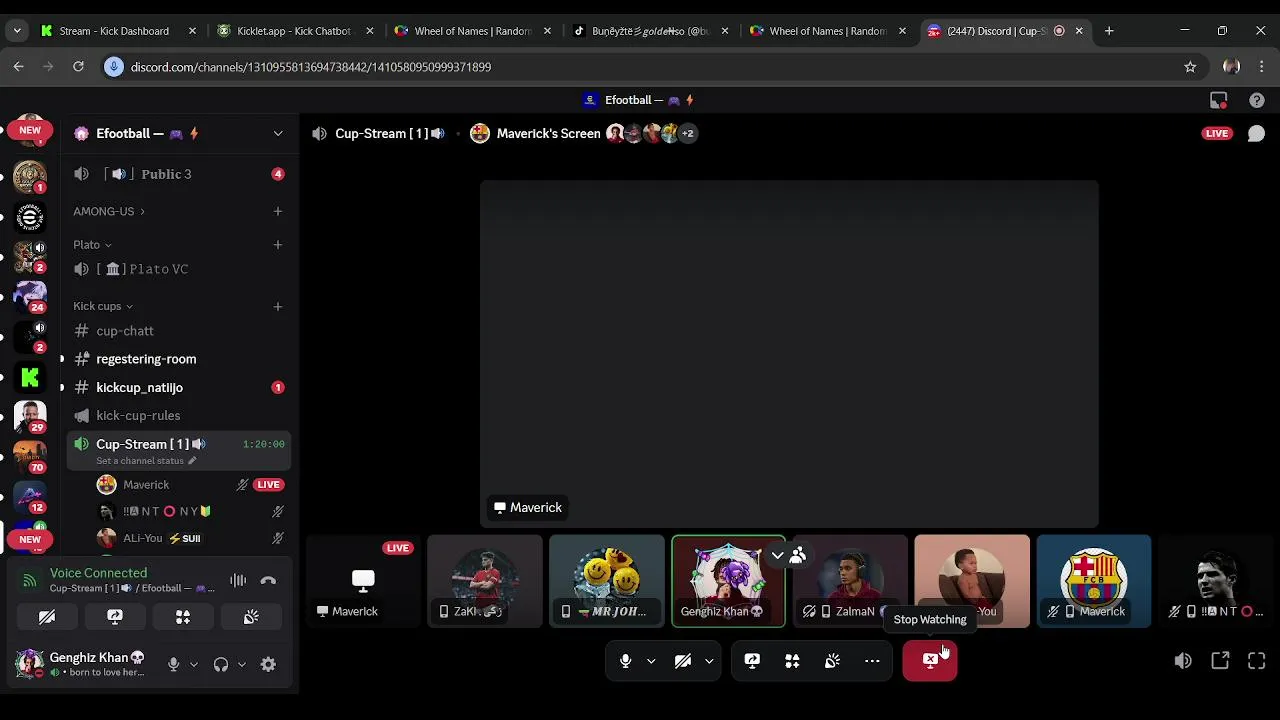The image size is (1280, 720).
Task: Select ZaKi participant tile
Action: 485,581
